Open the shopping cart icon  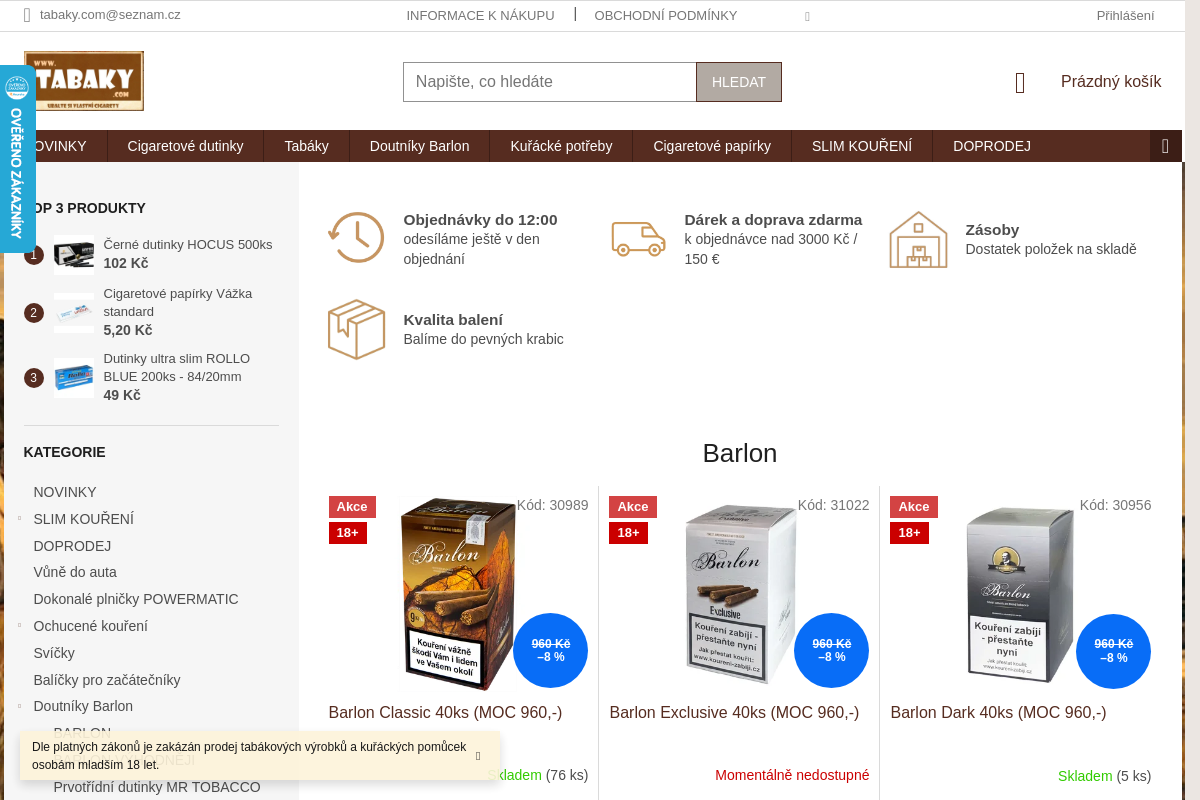pyautogui.click(x=1020, y=83)
